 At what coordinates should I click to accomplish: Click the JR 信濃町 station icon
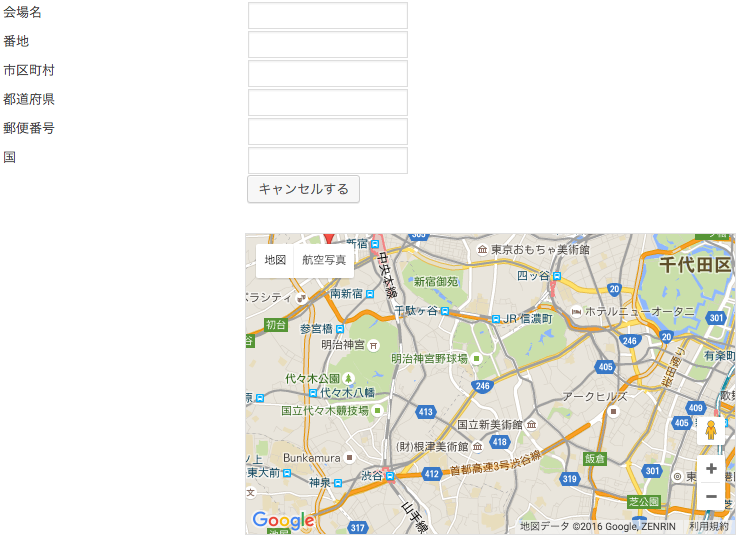pyautogui.click(x=496, y=319)
